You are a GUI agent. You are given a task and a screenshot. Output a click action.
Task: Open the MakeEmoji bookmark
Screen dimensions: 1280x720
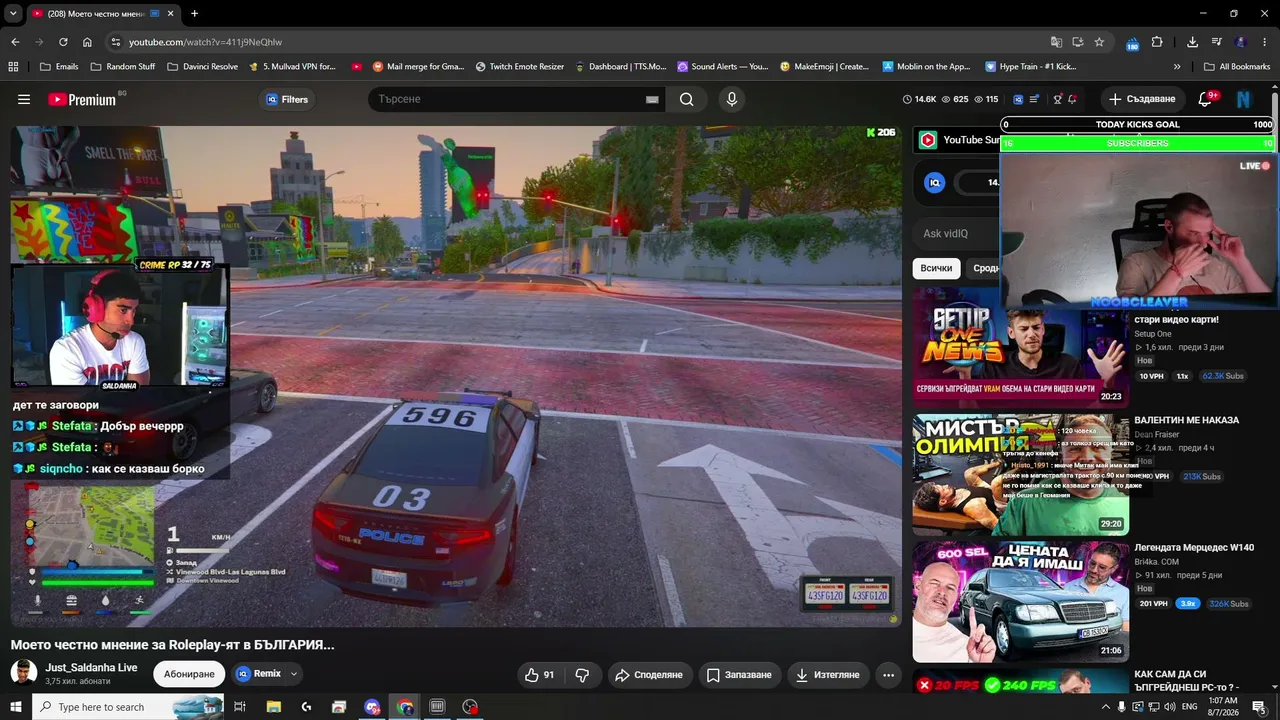point(825,67)
